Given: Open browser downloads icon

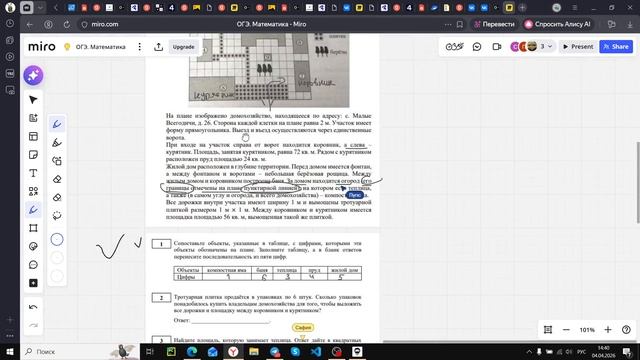Looking at the screenshot, I should pyautogui.click(x=630, y=24).
